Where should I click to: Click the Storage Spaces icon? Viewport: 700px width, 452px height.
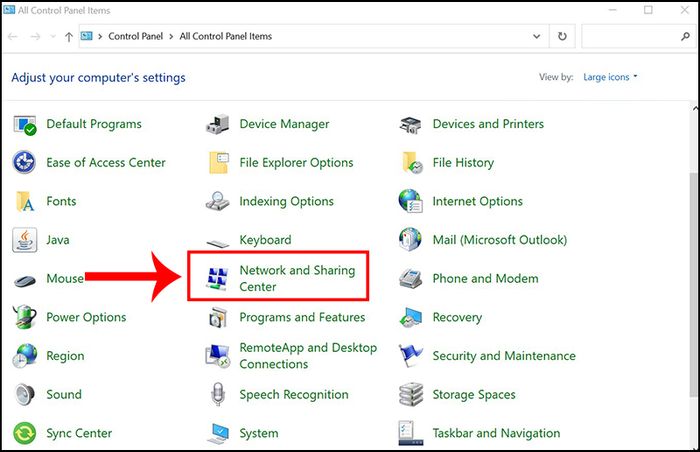coord(411,394)
